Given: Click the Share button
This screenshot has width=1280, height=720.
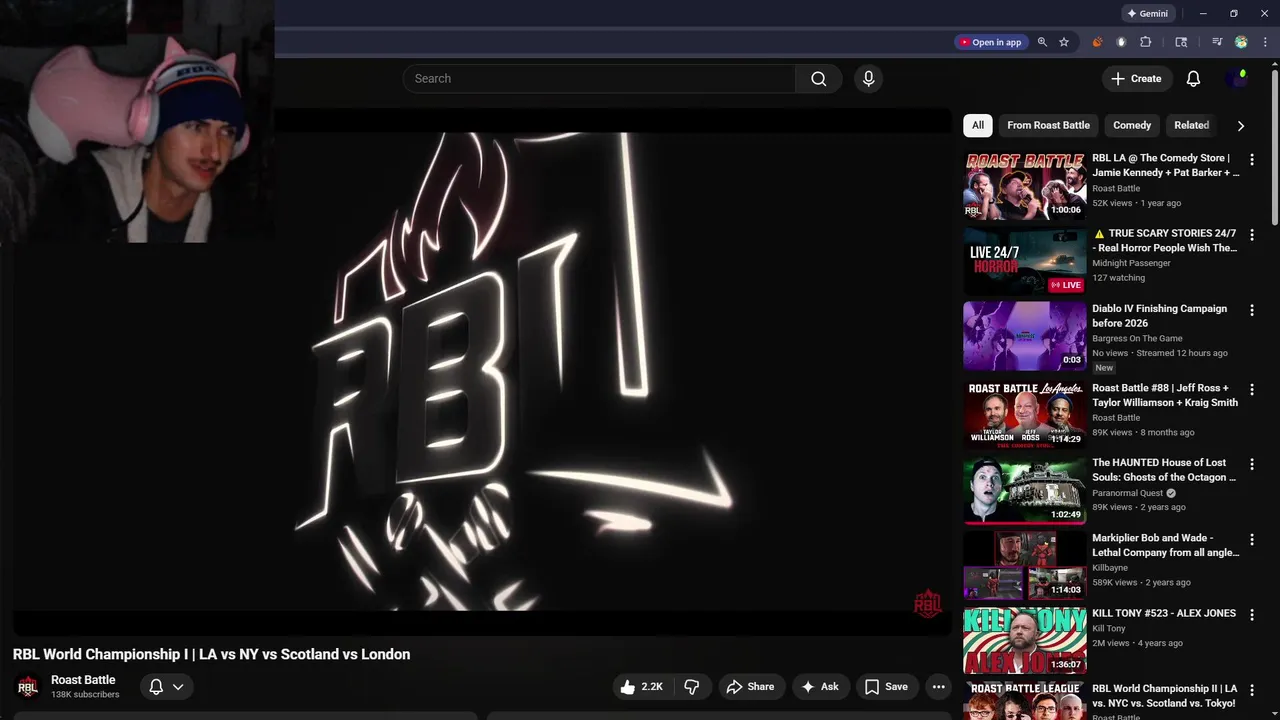Looking at the screenshot, I should pos(750,686).
